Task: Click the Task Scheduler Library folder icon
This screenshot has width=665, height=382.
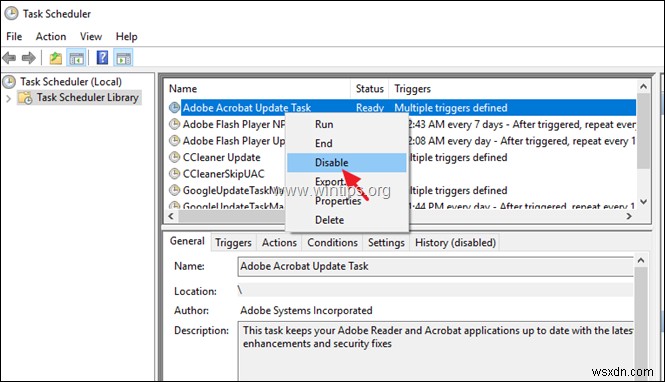Action: point(25,98)
